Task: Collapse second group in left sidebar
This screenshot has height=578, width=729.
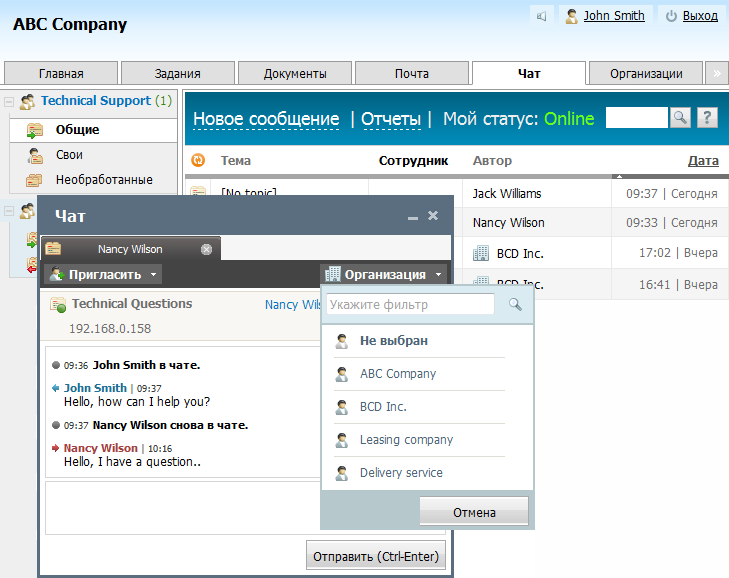Action: [9, 211]
